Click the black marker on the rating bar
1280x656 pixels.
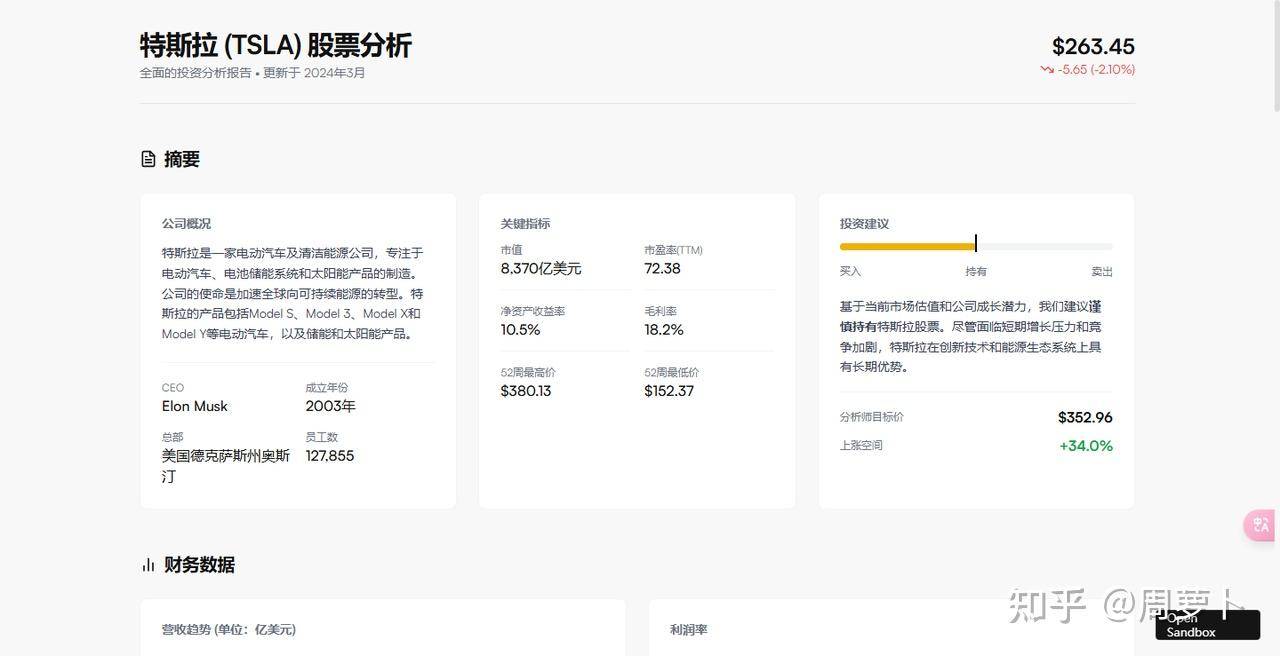click(976, 244)
